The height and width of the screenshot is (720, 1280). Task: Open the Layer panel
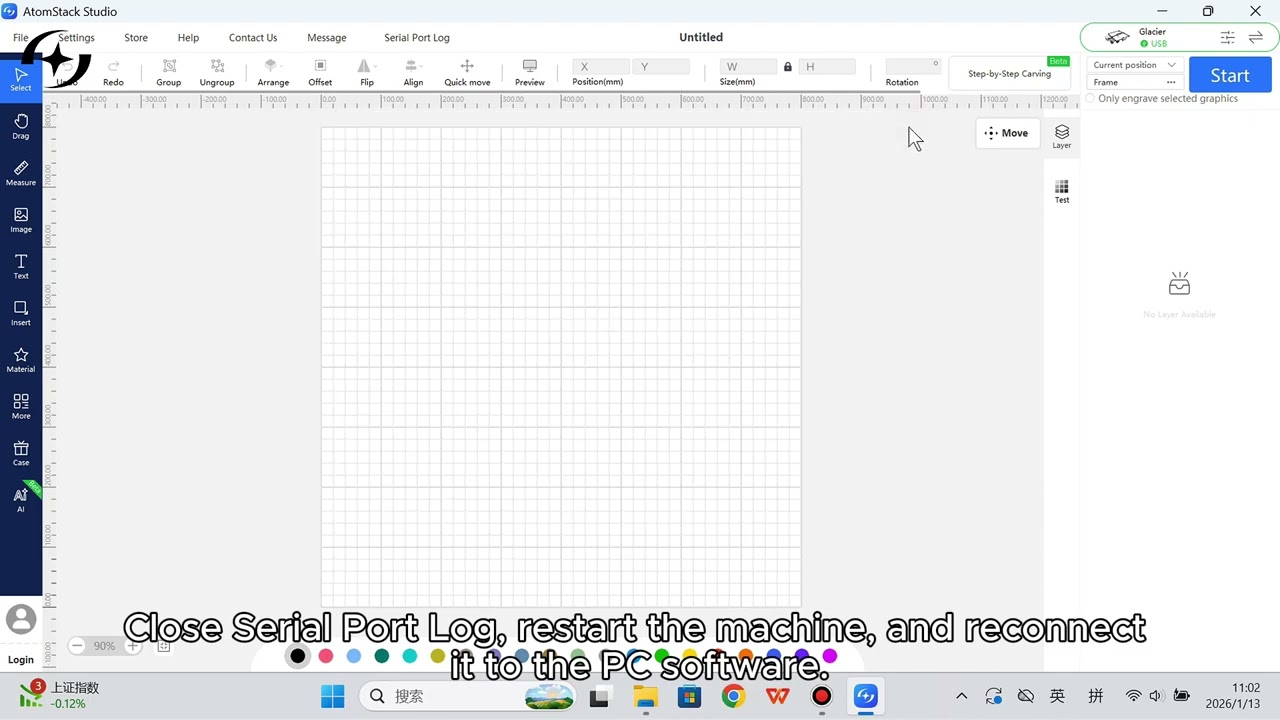[x=1062, y=137]
